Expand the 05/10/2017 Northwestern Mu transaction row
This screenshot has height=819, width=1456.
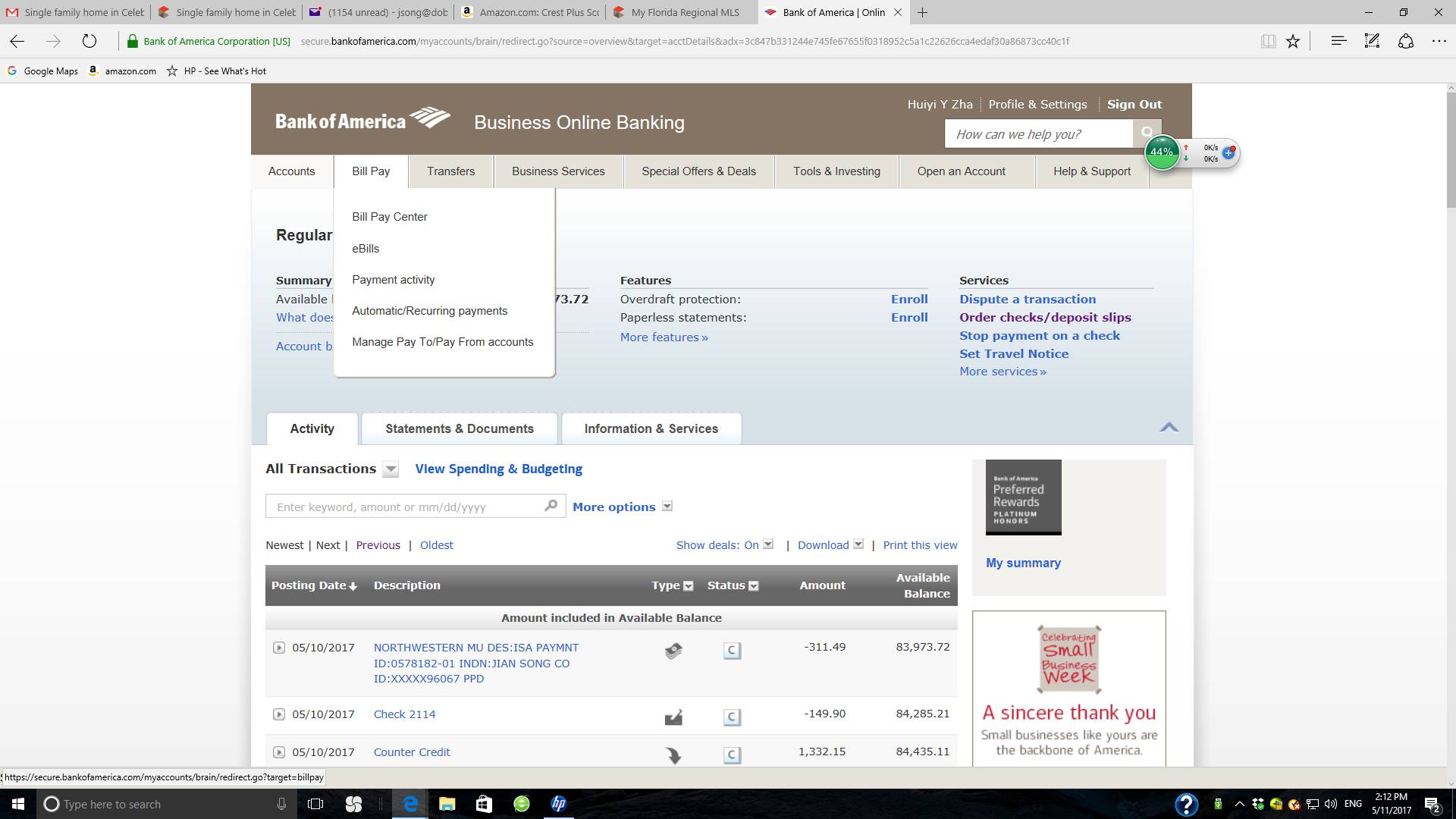click(278, 648)
